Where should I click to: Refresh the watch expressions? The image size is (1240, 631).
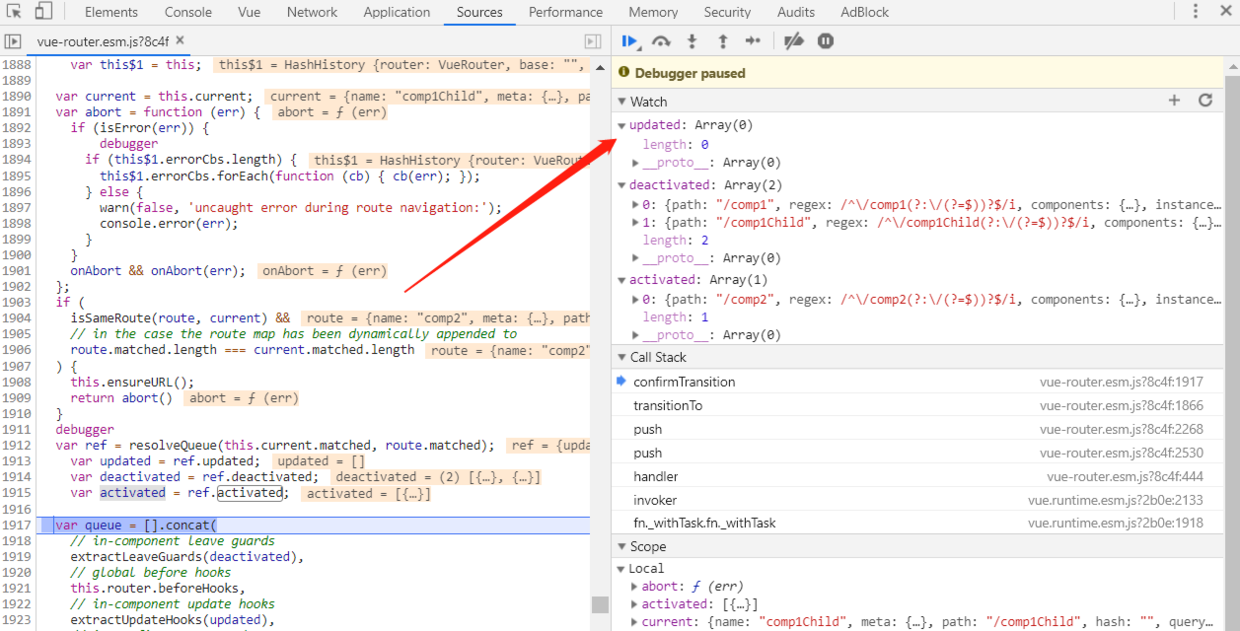click(1205, 101)
